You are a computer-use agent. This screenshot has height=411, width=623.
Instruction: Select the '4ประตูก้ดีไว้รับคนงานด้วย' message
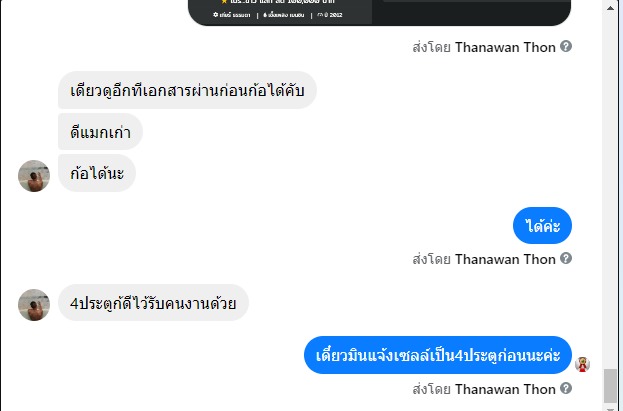click(153, 303)
